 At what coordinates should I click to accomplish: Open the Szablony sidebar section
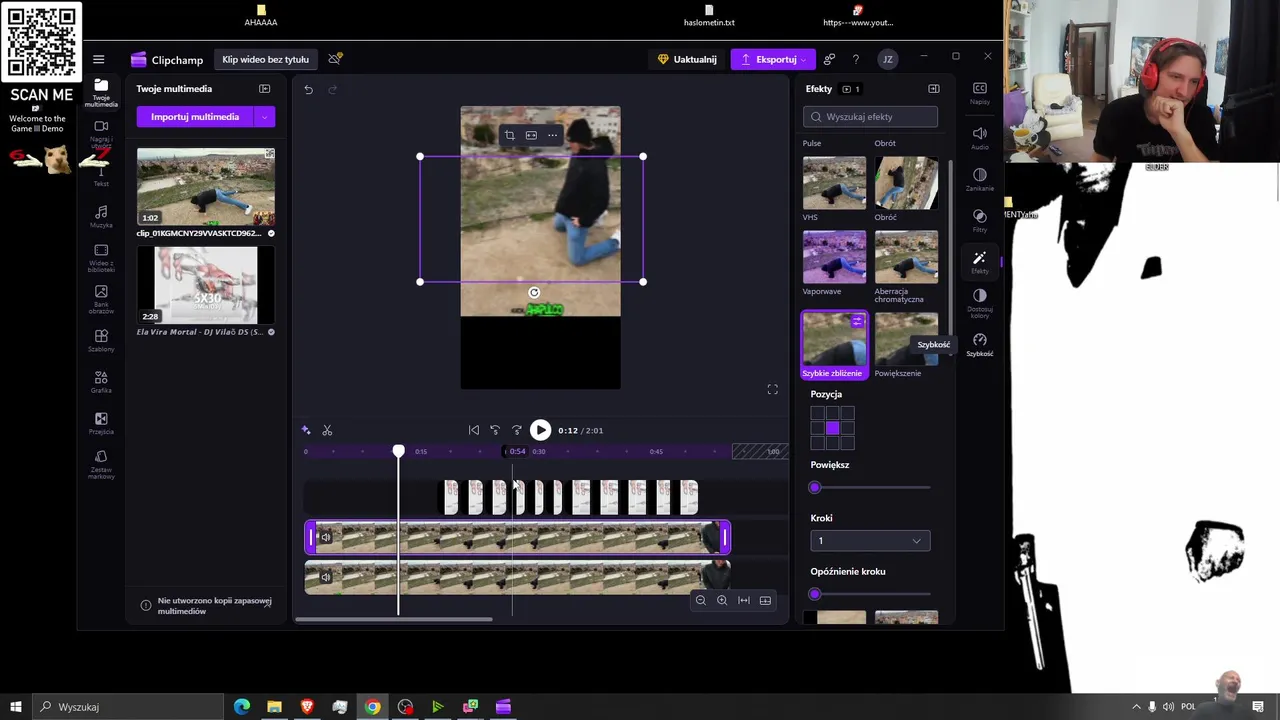[101, 341]
